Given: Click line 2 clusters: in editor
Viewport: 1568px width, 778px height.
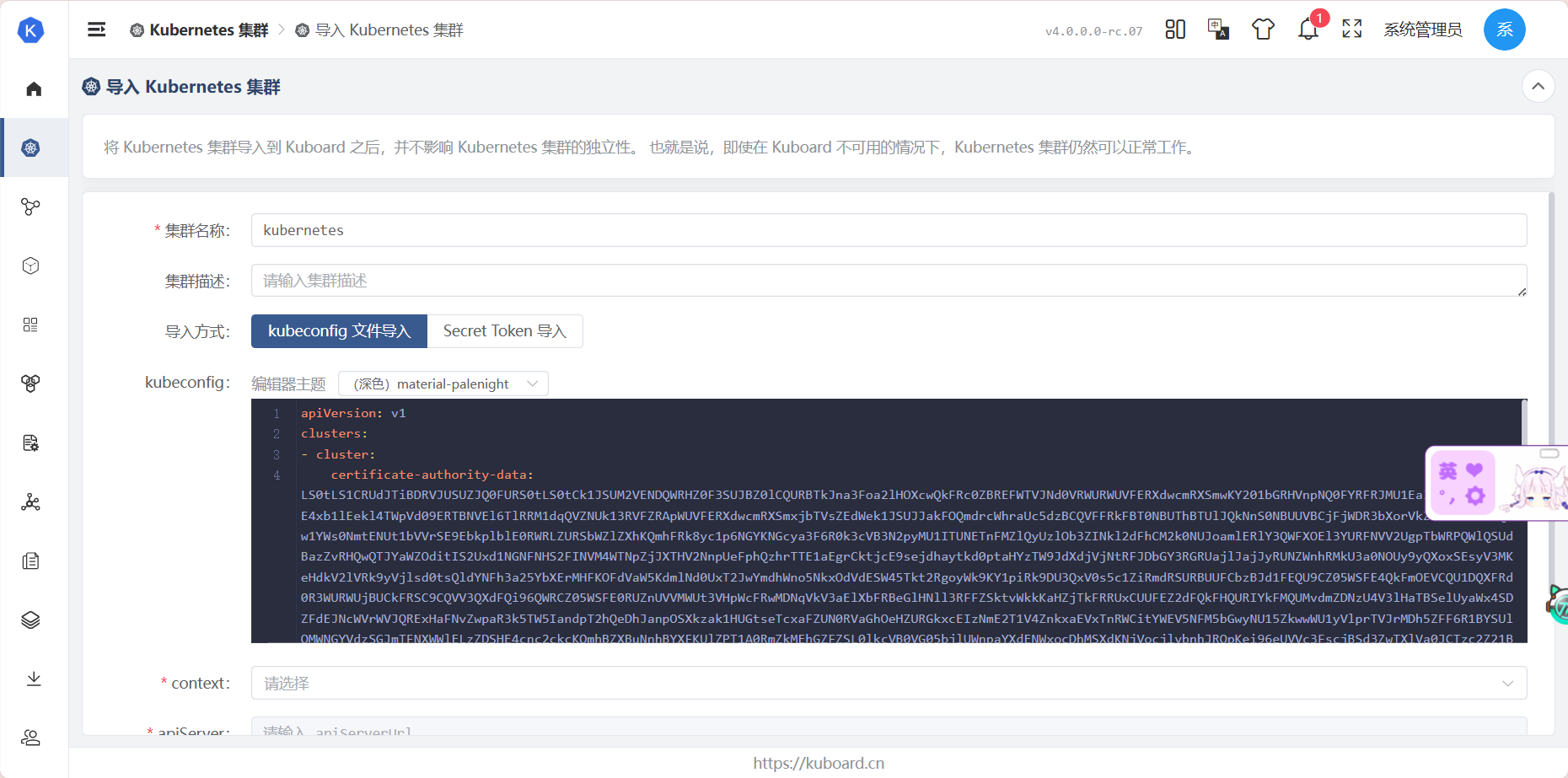Looking at the screenshot, I should [x=334, y=433].
